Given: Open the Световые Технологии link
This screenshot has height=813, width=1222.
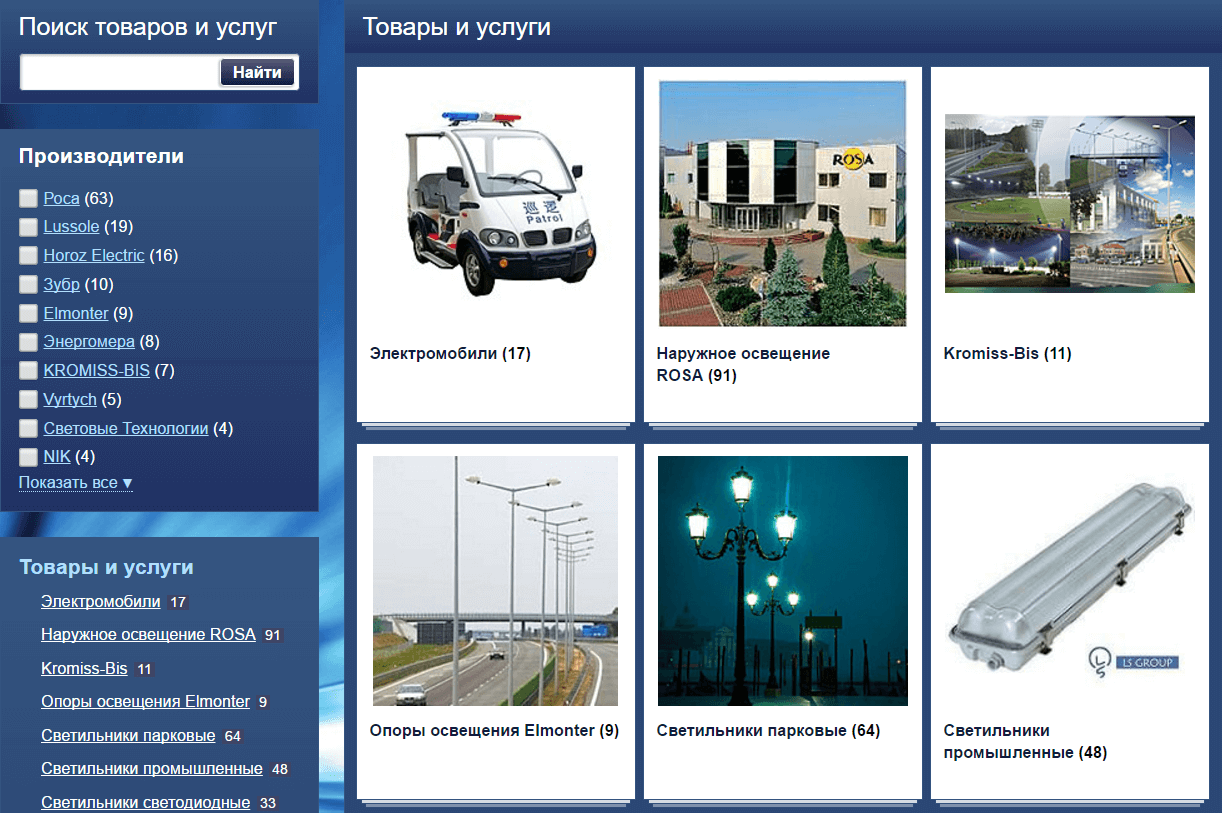Looking at the screenshot, I should pyautogui.click(x=126, y=428).
